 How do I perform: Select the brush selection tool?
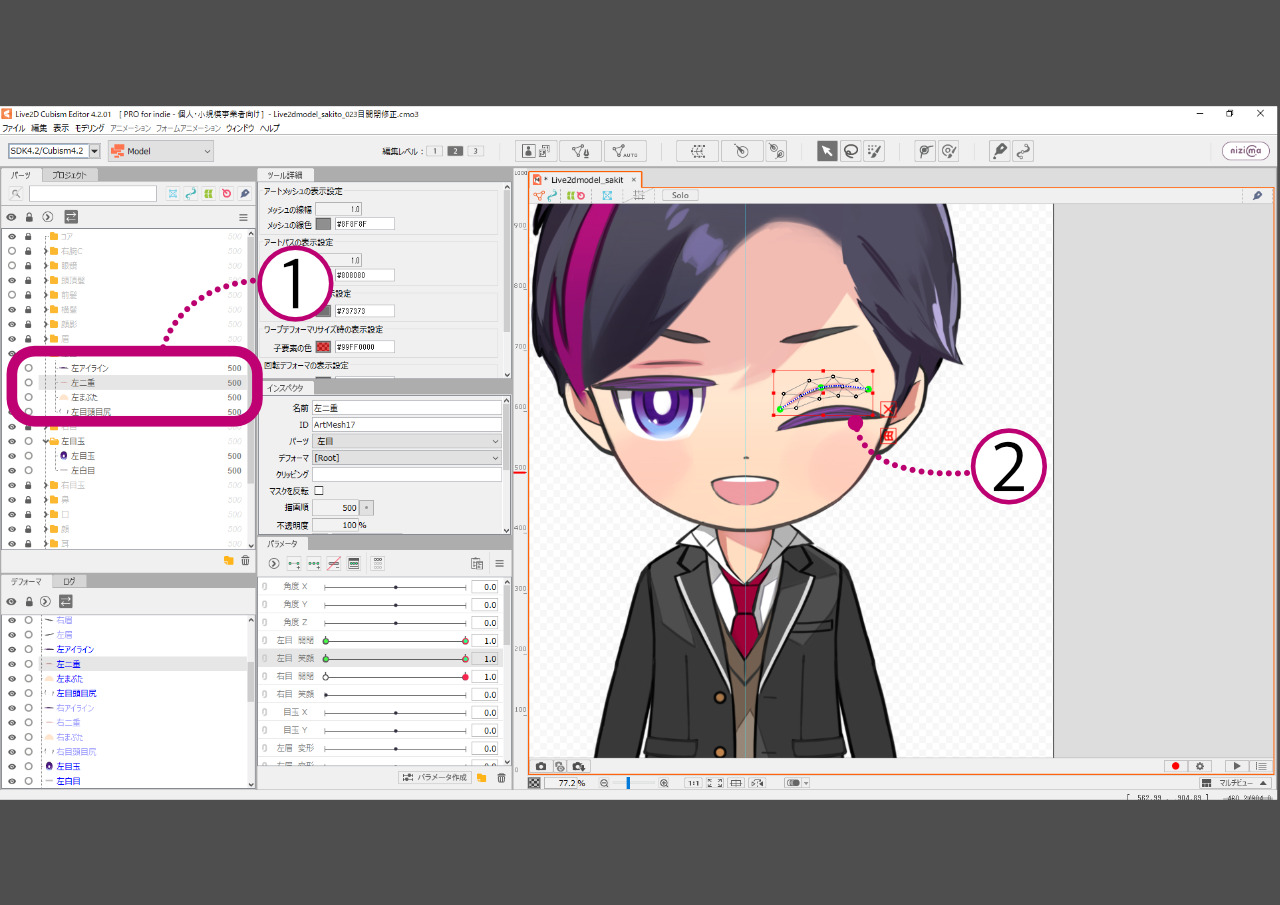874,151
